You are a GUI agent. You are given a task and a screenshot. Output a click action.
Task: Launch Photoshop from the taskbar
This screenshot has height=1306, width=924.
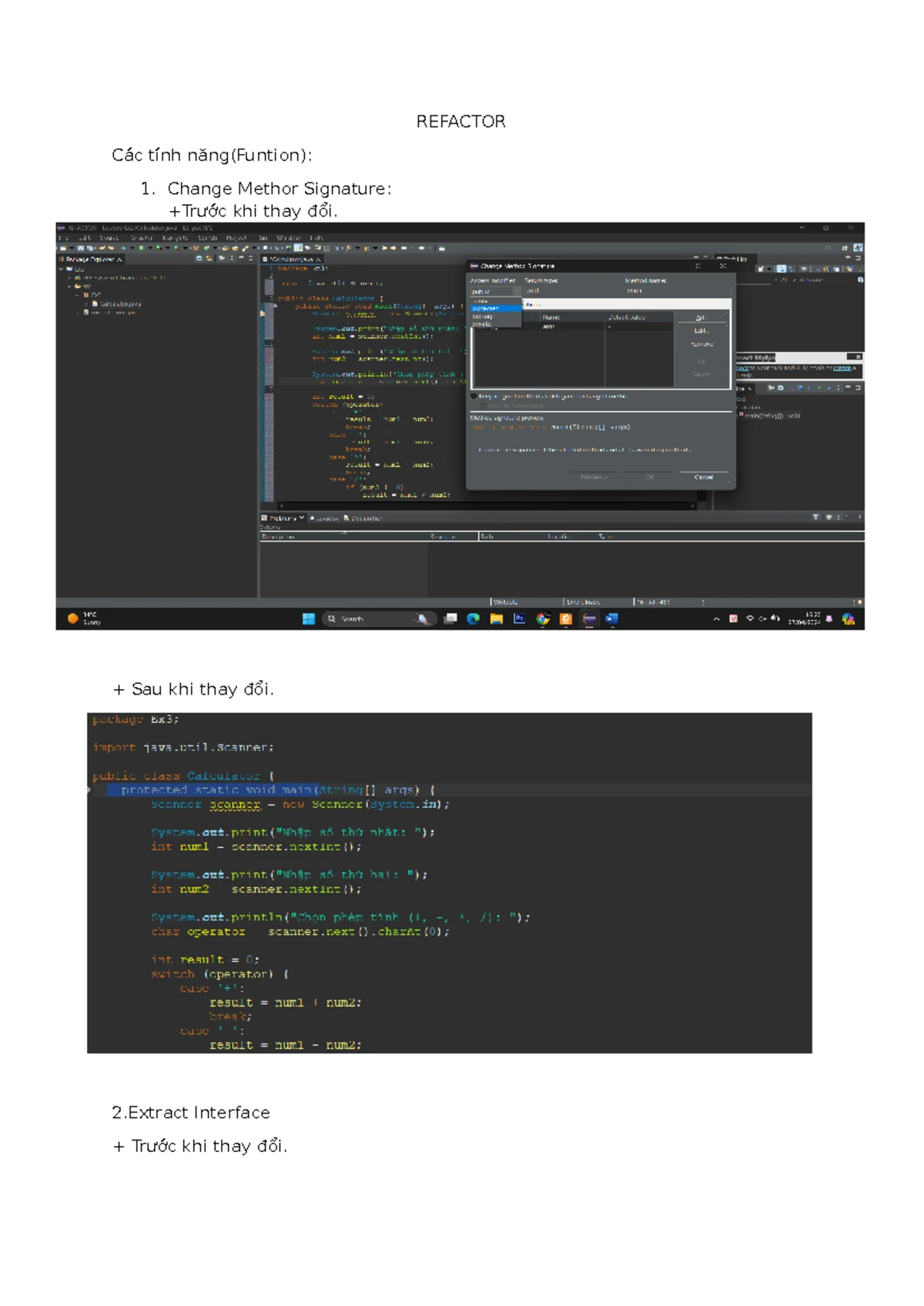(519, 618)
